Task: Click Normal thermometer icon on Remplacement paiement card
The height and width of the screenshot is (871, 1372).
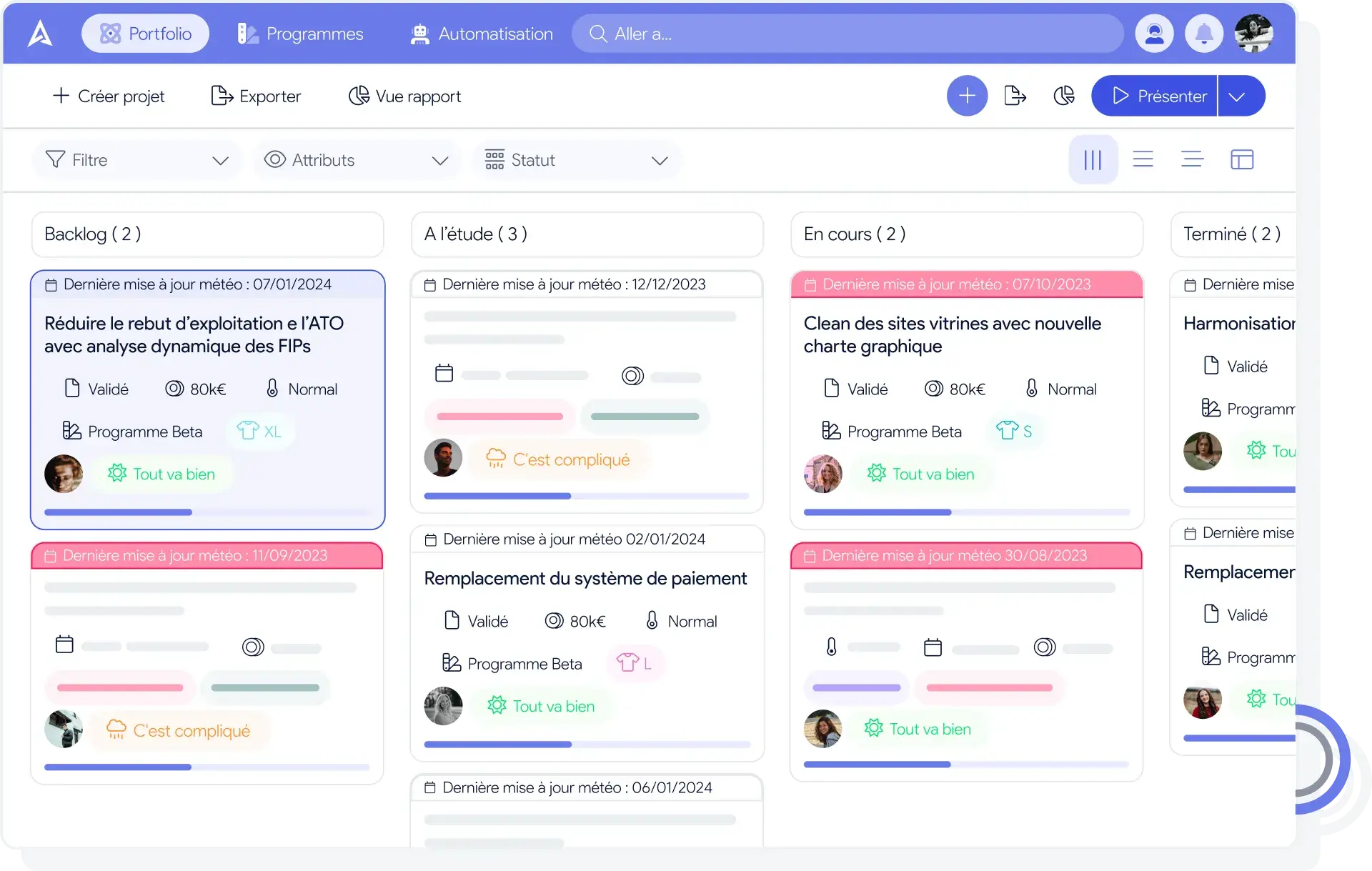Action: (x=652, y=620)
